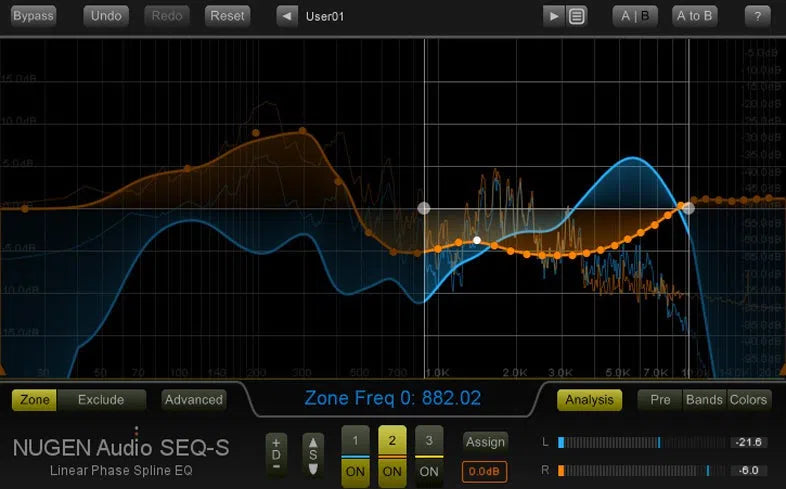Click the greyed Redo button
The height and width of the screenshot is (489, 786).
pos(167,16)
